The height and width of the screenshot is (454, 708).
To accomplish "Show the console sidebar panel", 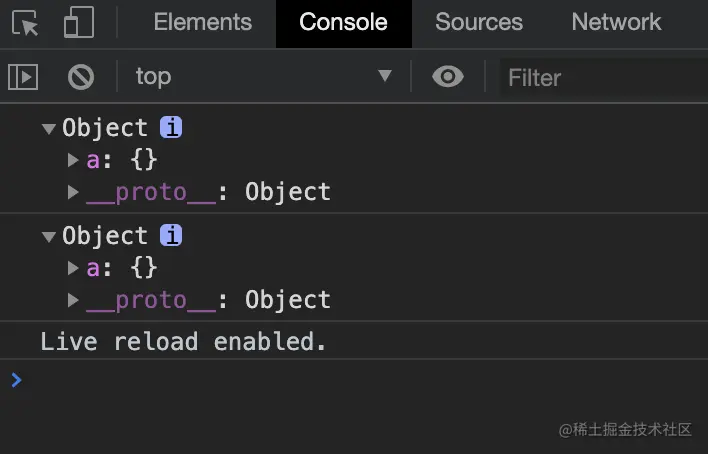I will point(23,76).
